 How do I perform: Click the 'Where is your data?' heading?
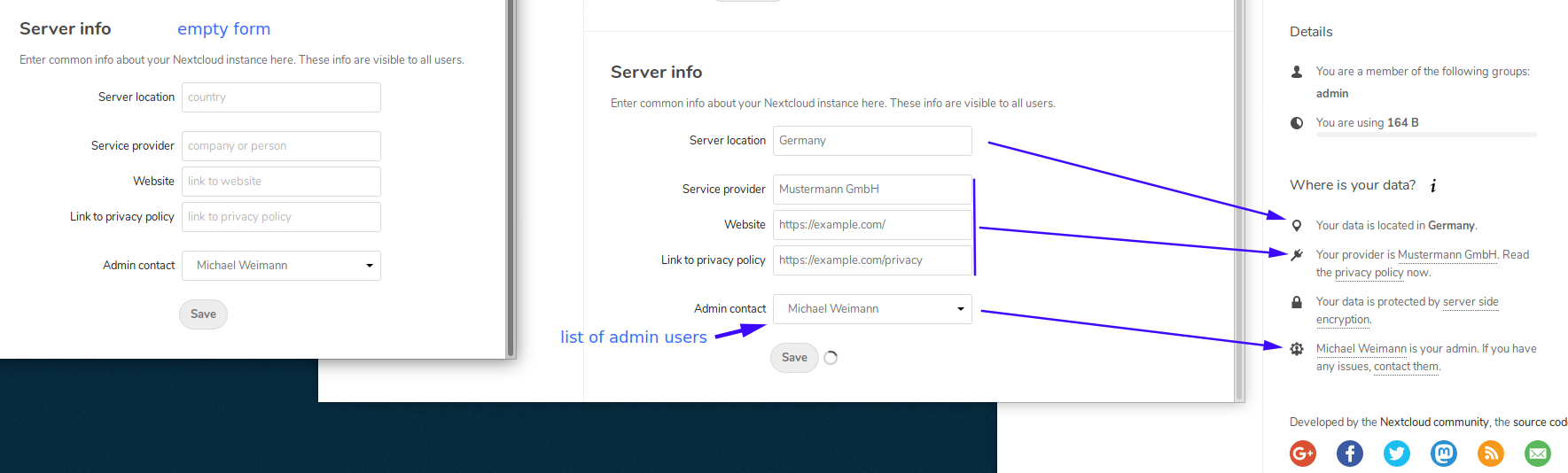[1353, 185]
